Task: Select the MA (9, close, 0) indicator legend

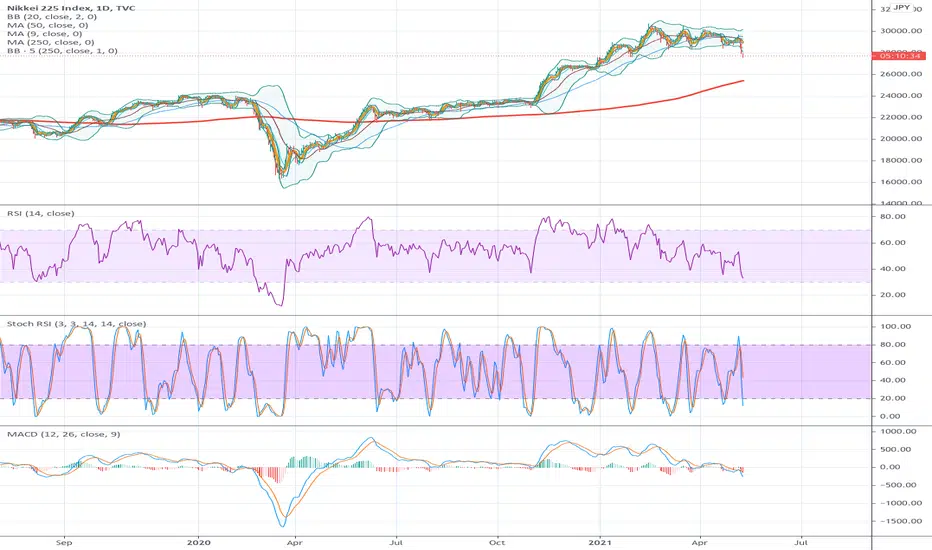Action: tap(45, 34)
